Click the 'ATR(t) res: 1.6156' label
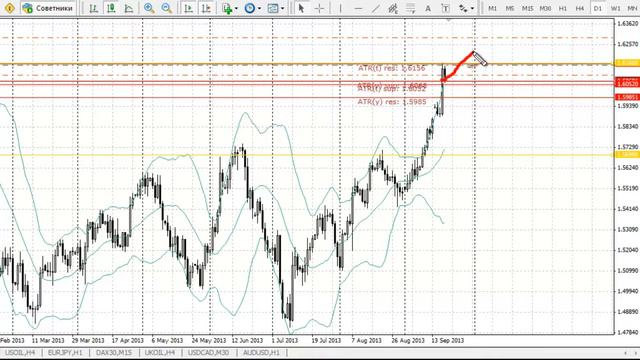The image size is (640, 360). (391, 68)
